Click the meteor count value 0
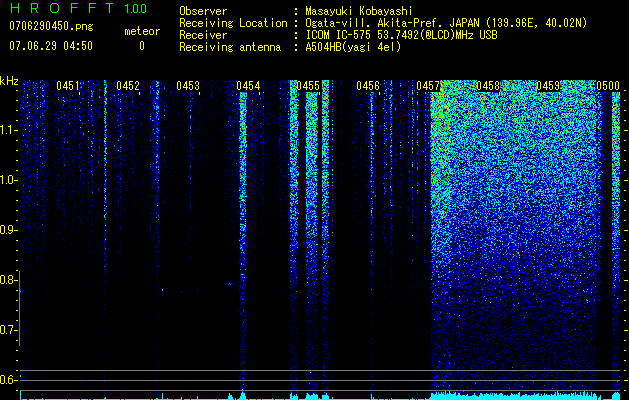 [142, 46]
